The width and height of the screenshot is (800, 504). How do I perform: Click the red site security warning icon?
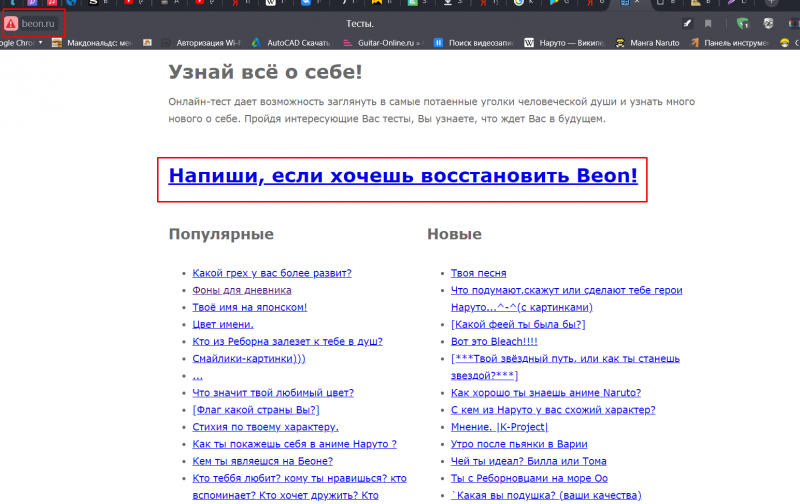pos(11,23)
